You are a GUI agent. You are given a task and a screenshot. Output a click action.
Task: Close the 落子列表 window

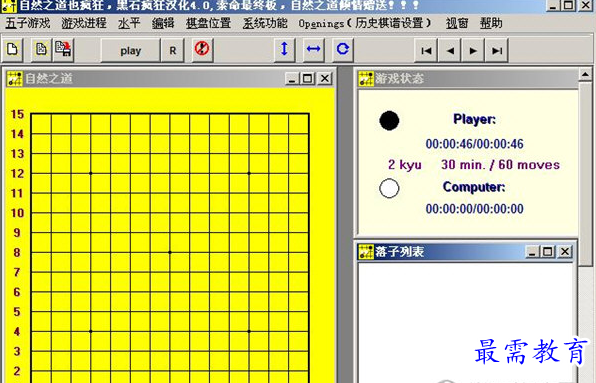pos(565,252)
